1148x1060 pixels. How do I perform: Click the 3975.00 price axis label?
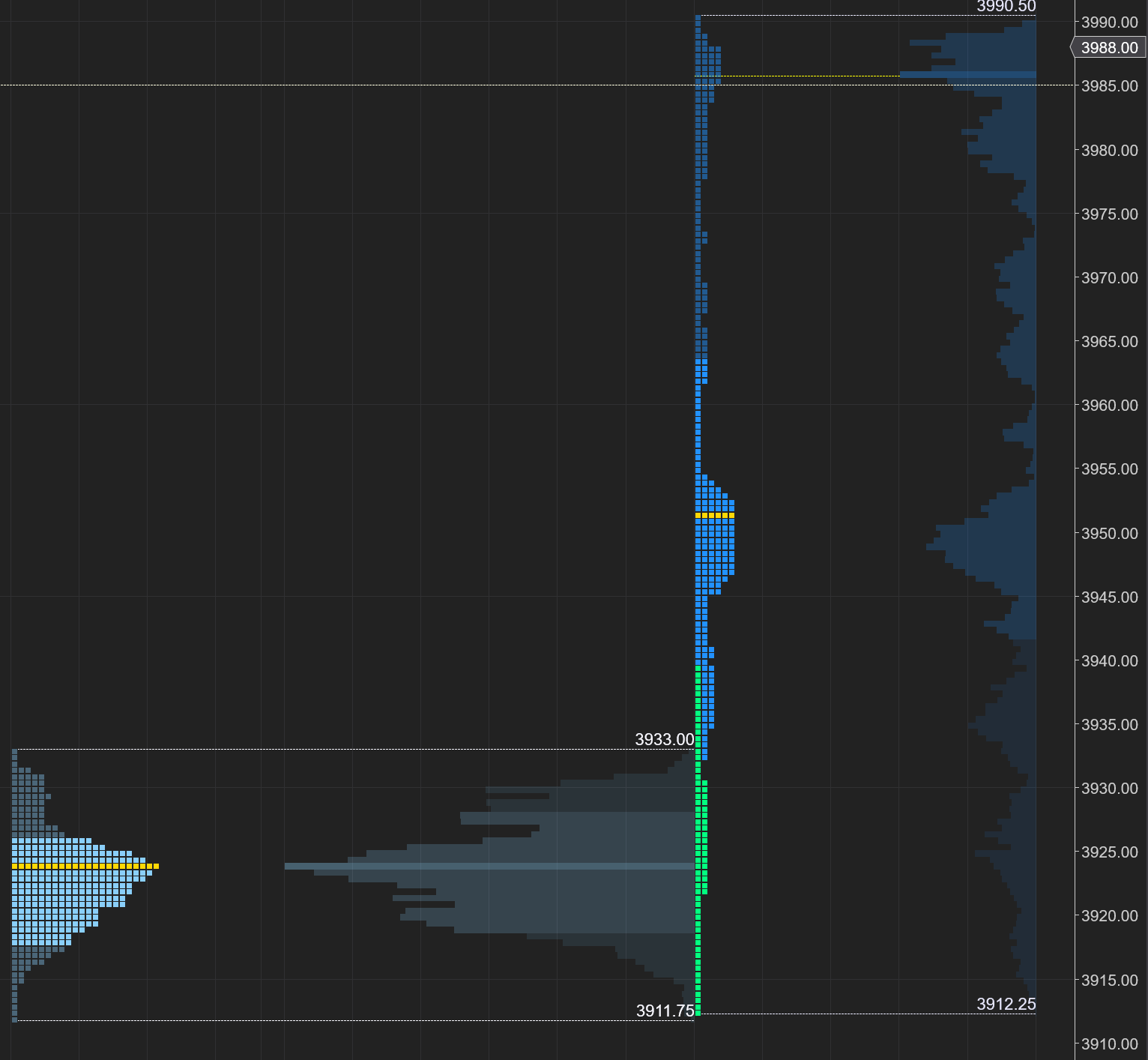(x=1109, y=214)
